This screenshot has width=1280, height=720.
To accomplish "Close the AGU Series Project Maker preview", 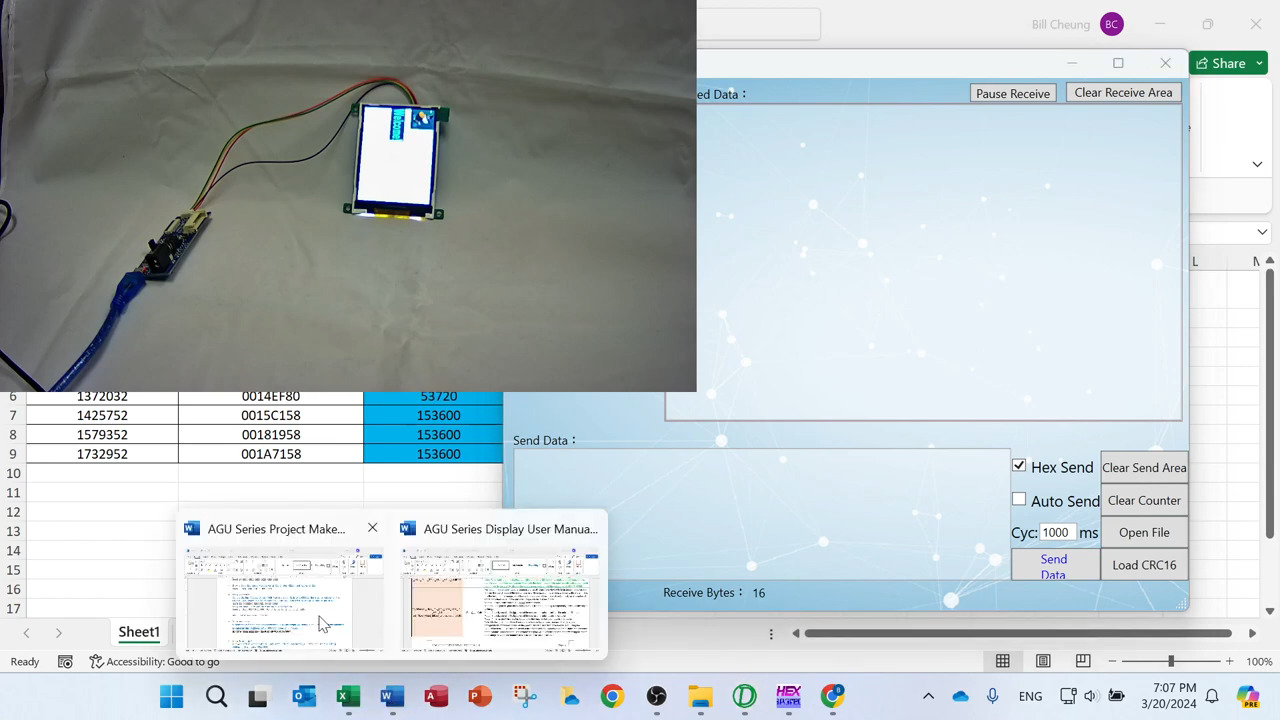I will click(373, 528).
